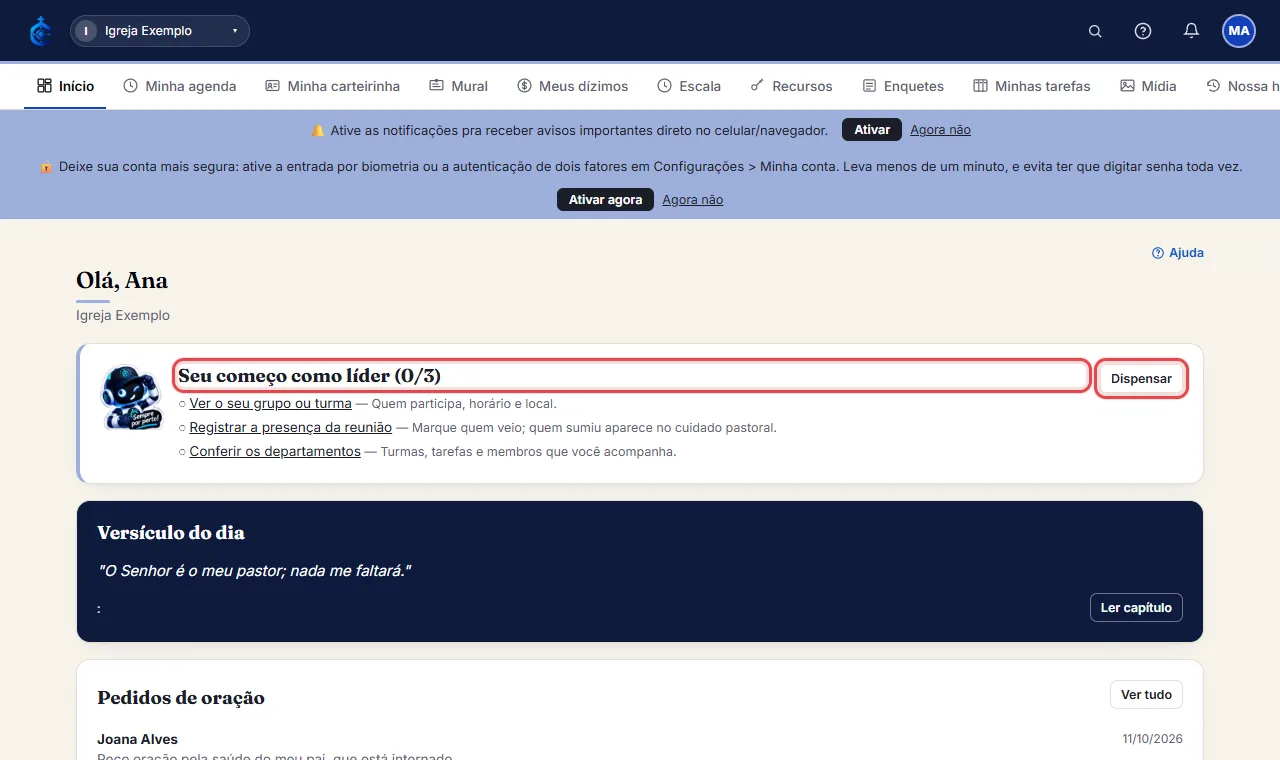This screenshot has width=1280, height=760.
Task: Open the notifications bell icon
Action: pyautogui.click(x=1191, y=31)
